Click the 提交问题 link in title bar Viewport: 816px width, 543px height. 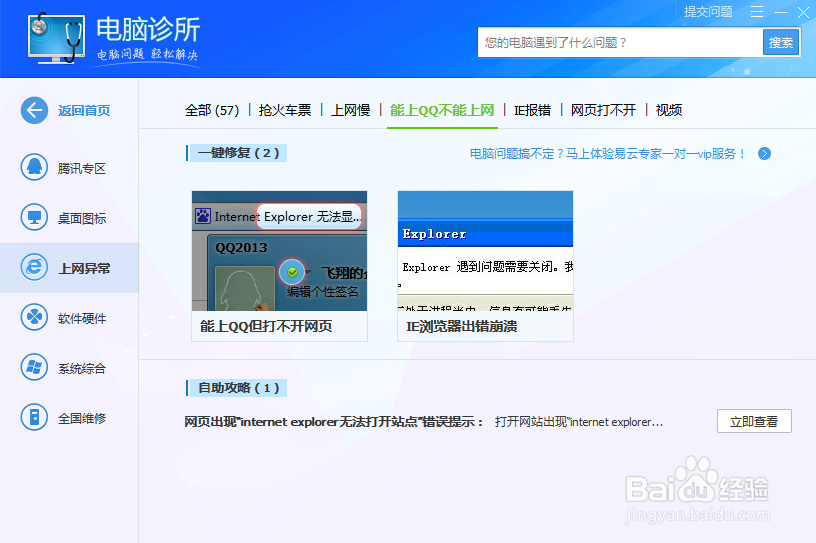point(708,11)
